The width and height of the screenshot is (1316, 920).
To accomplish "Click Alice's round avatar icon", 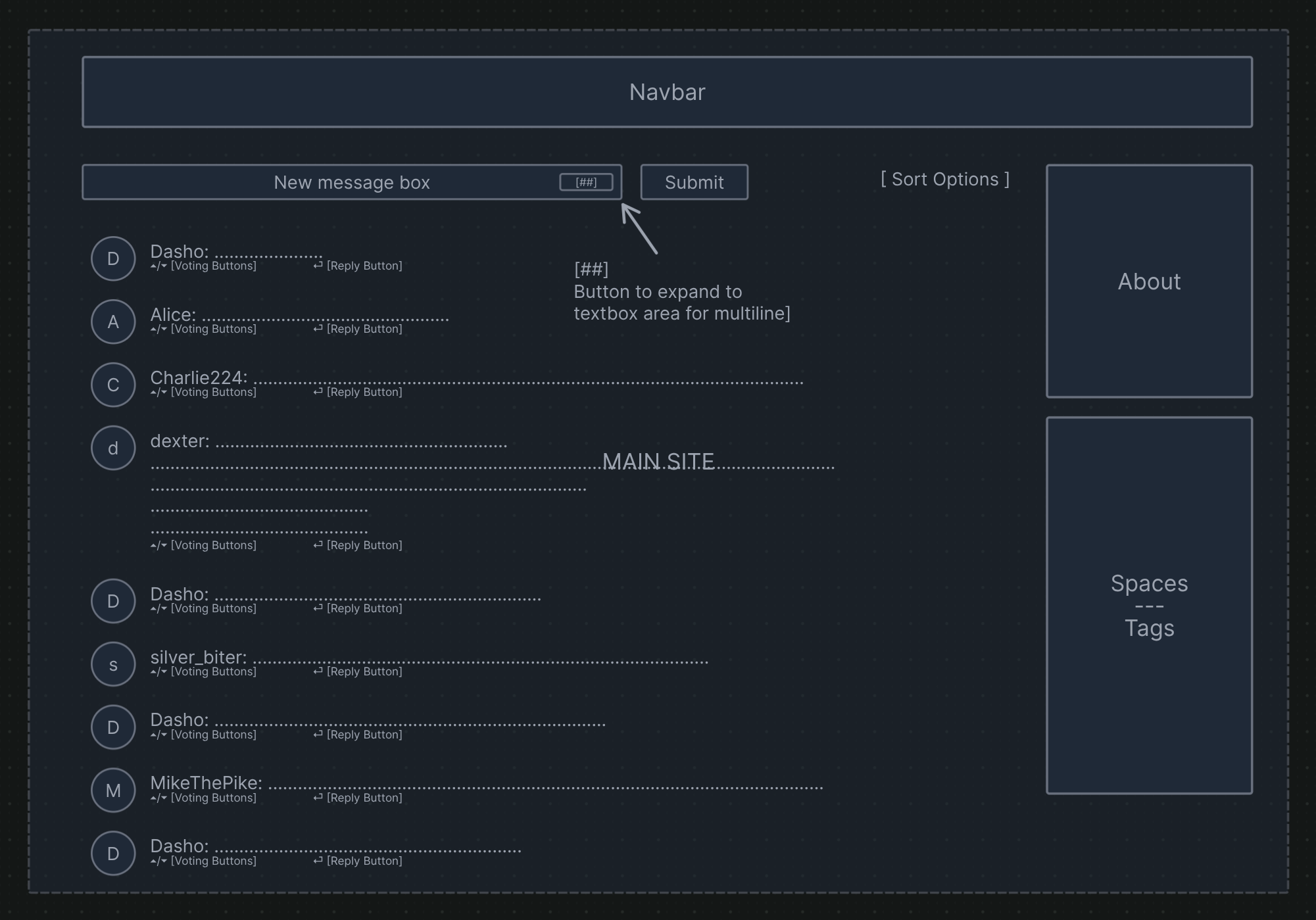I will (113, 322).
